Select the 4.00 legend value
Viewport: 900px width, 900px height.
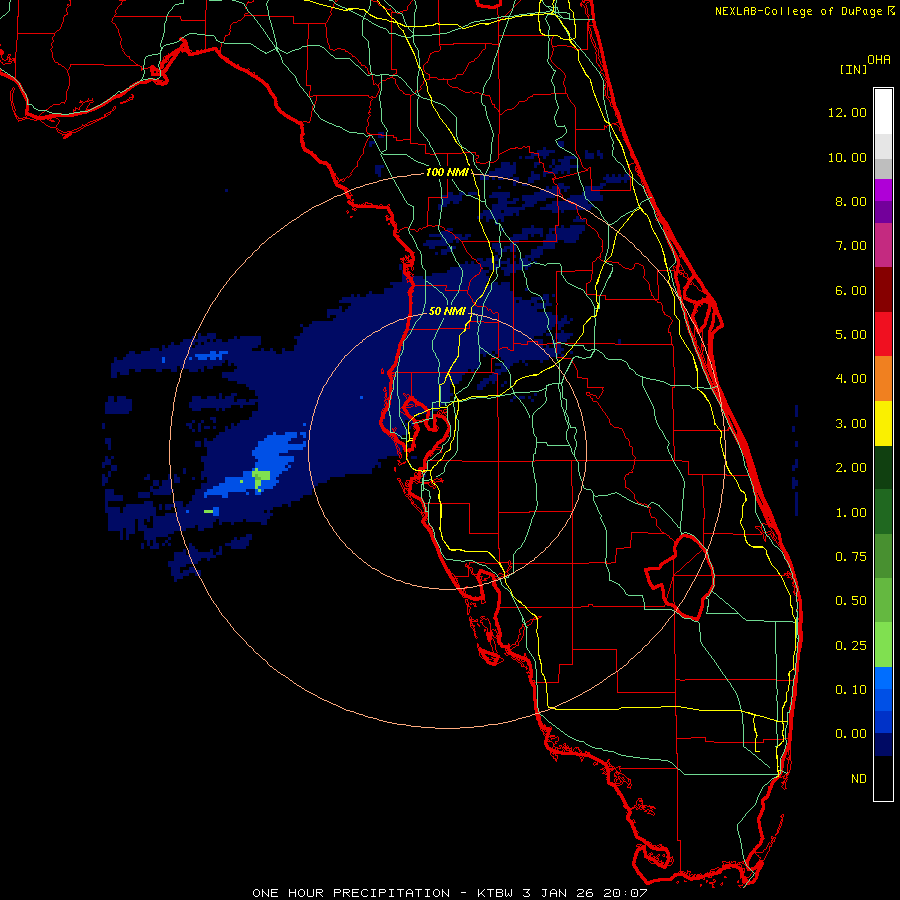850,379
